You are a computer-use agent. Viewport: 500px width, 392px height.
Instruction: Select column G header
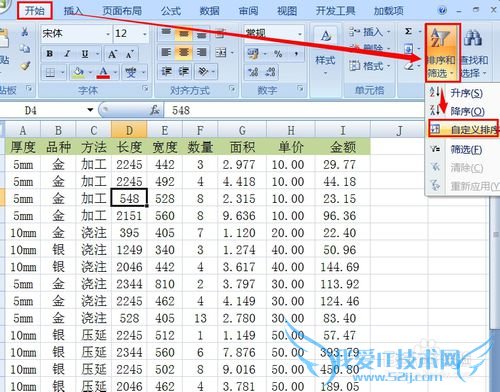coord(242,130)
